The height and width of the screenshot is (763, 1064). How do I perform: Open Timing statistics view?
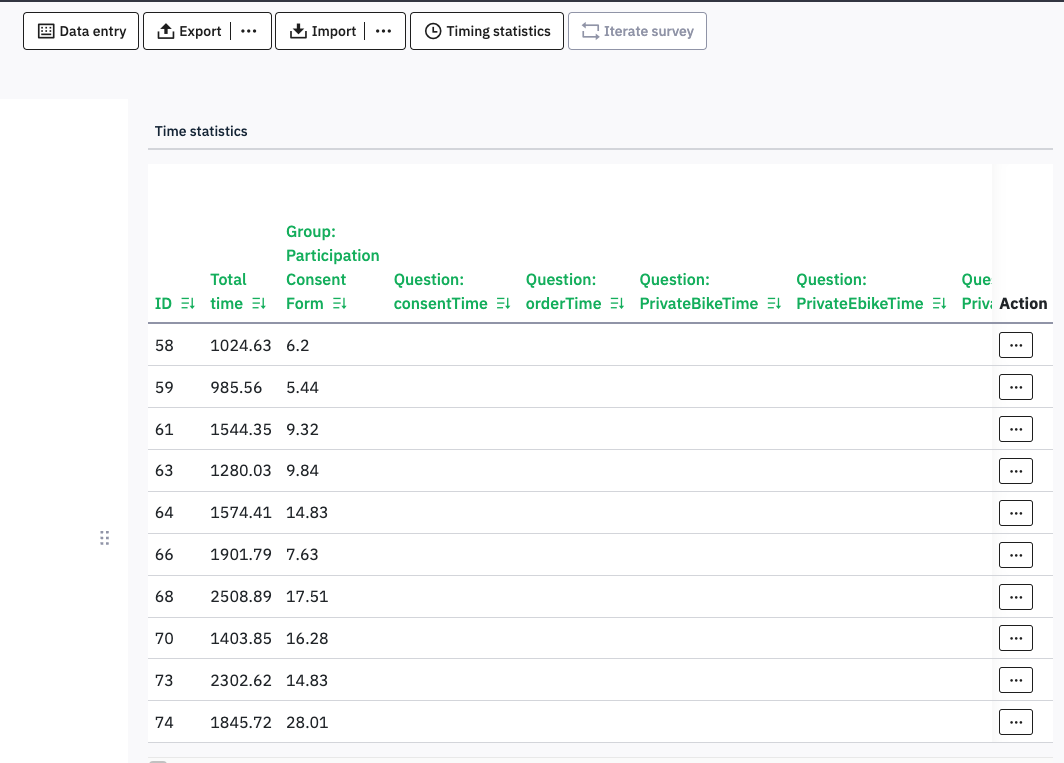(487, 31)
